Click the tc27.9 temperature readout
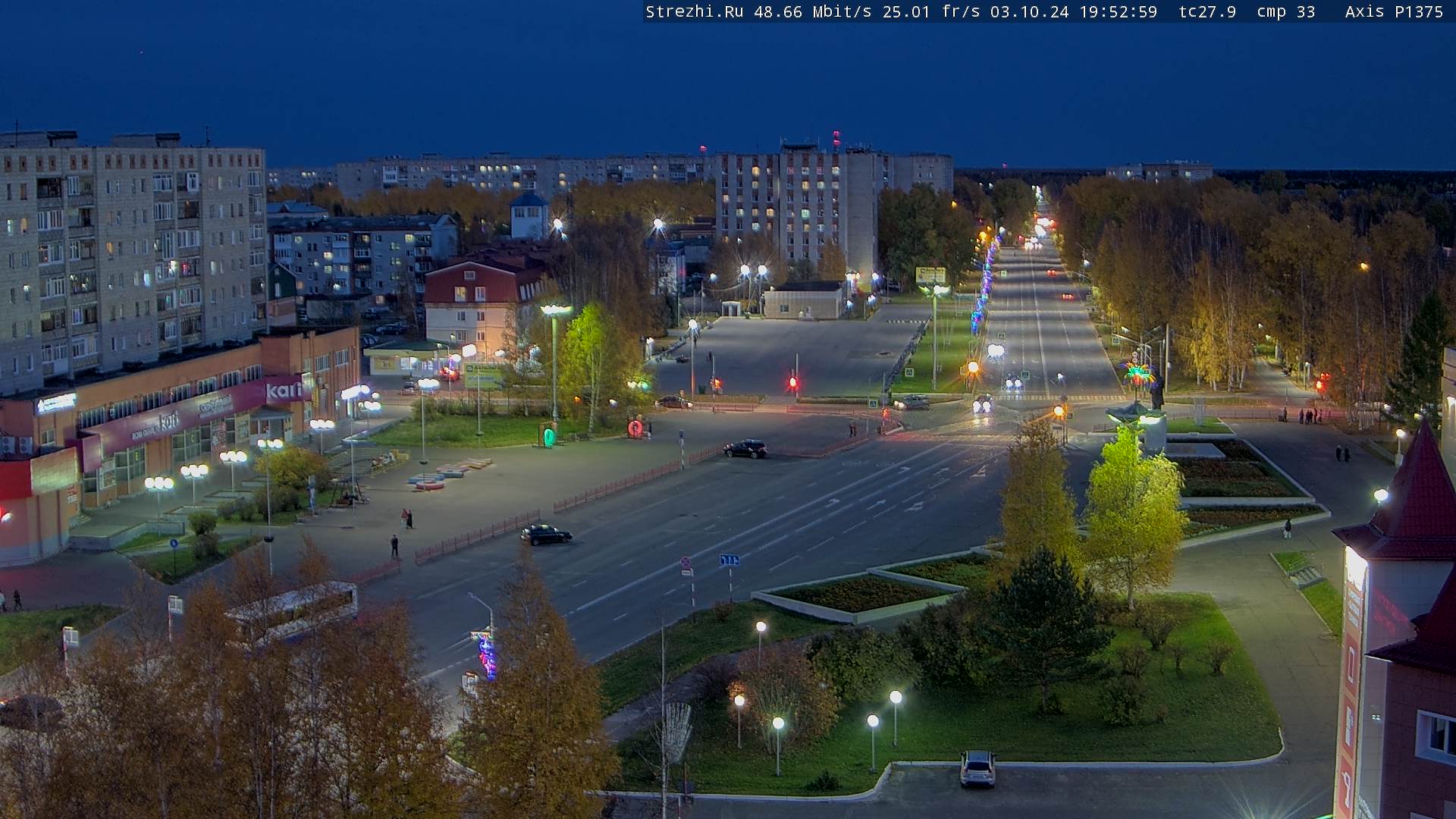 [1207, 12]
